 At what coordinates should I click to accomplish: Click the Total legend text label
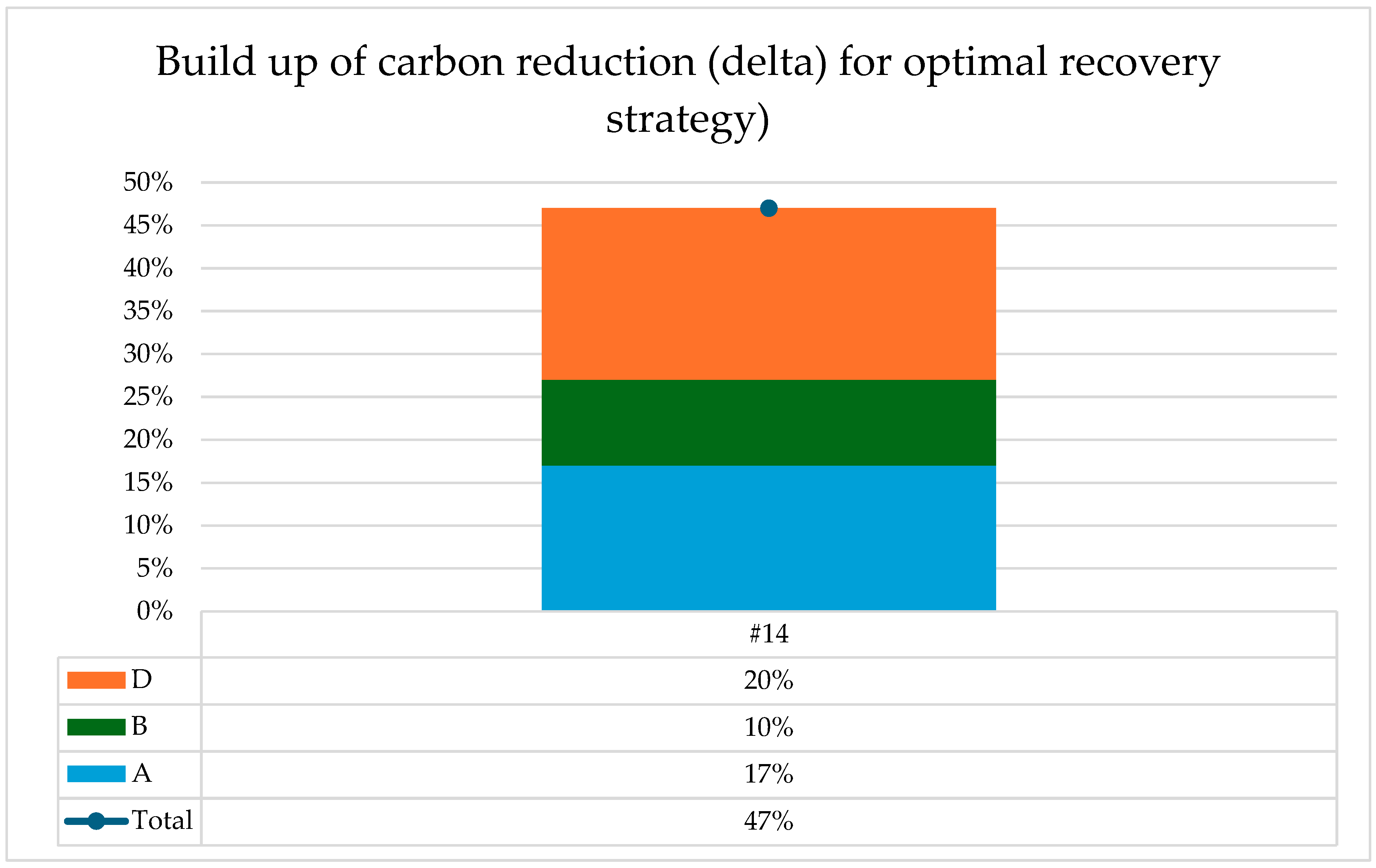click(162, 820)
